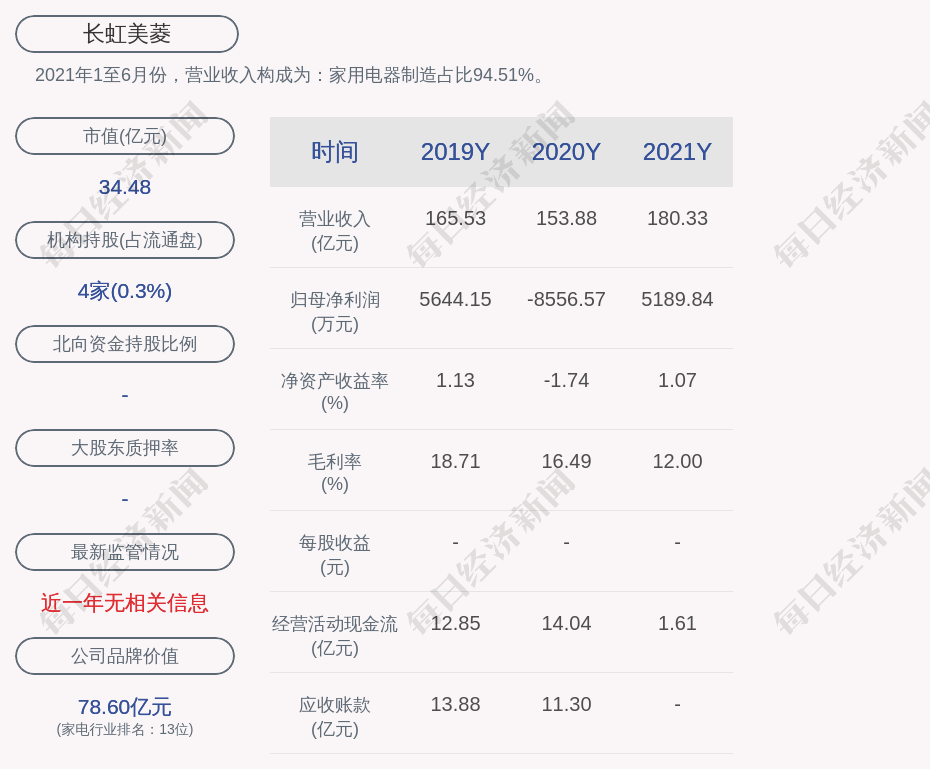Open the 最新监管情况 label pill
The width and height of the screenshot is (930, 769).
125,552
